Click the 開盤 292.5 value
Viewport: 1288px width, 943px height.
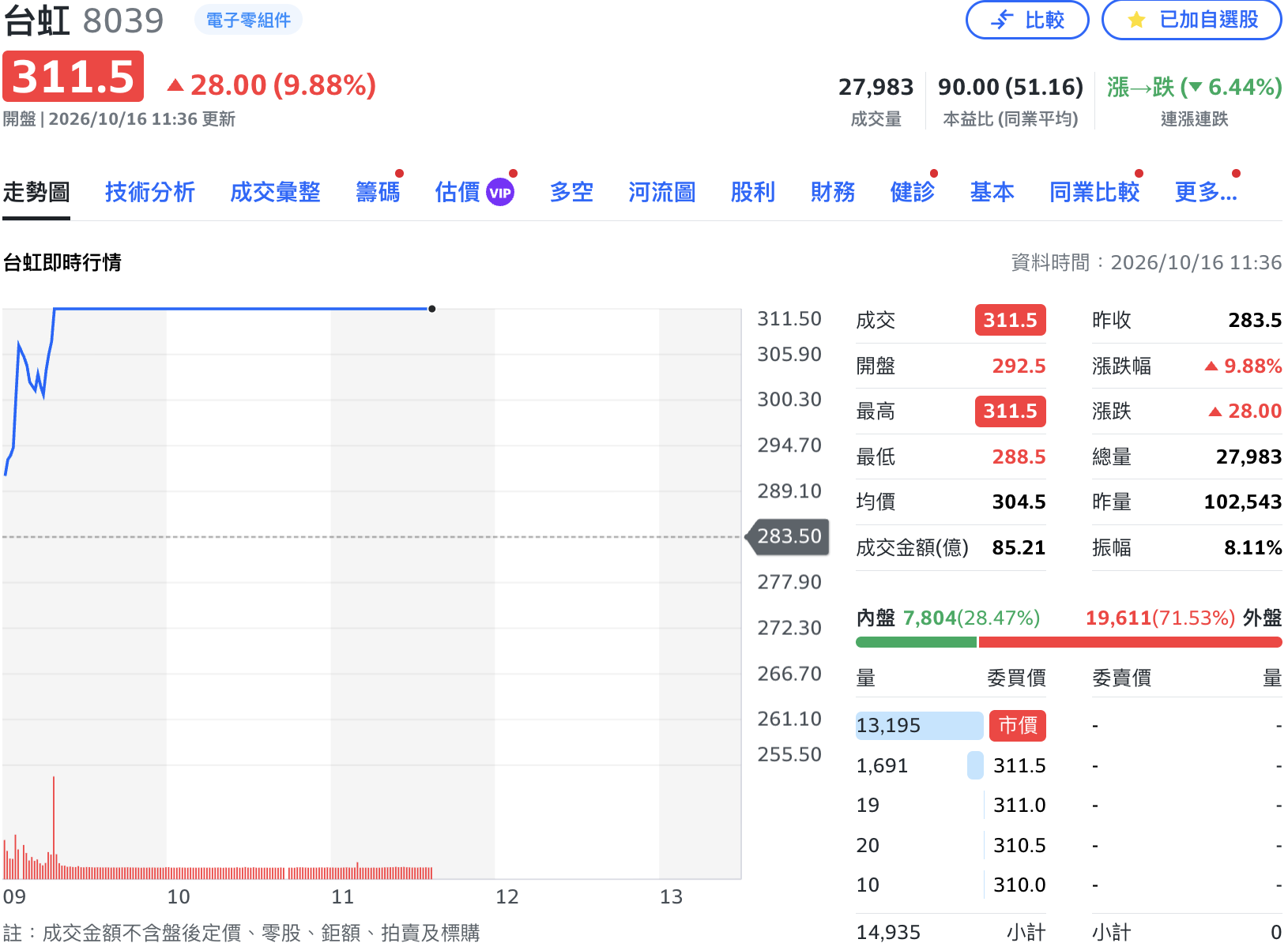click(1019, 366)
